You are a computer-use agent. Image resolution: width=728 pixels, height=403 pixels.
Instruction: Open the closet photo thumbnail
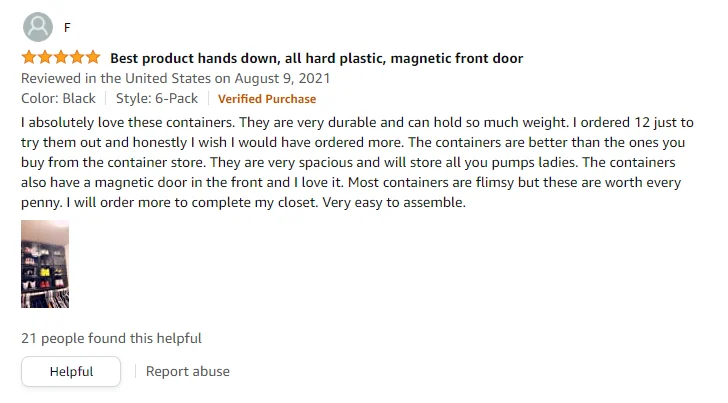coord(45,264)
